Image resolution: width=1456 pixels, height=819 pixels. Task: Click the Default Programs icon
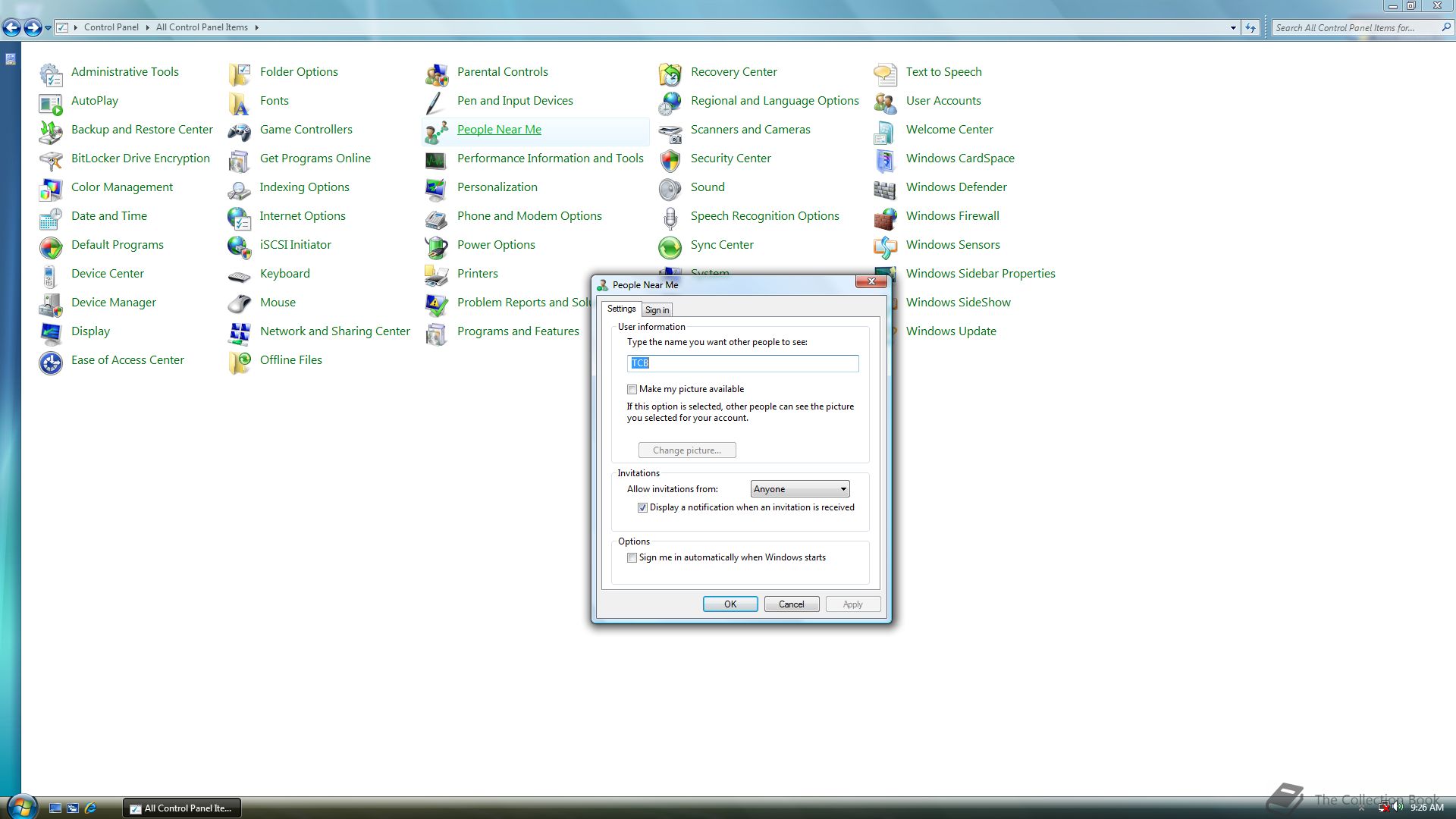[x=51, y=246]
